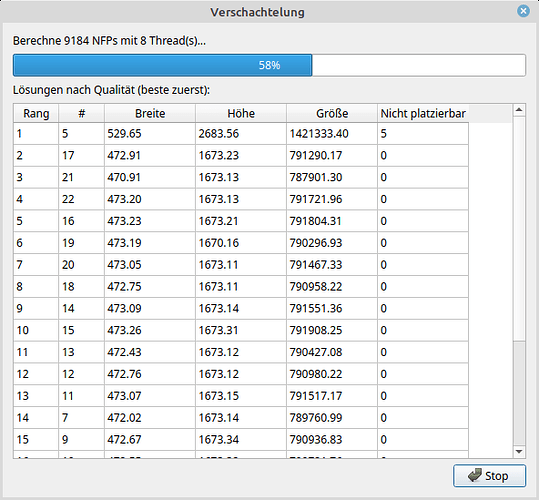Screen dimensions: 539x500
Task: Select cell with height 2683.56
Action: pyautogui.click(x=241, y=134)
